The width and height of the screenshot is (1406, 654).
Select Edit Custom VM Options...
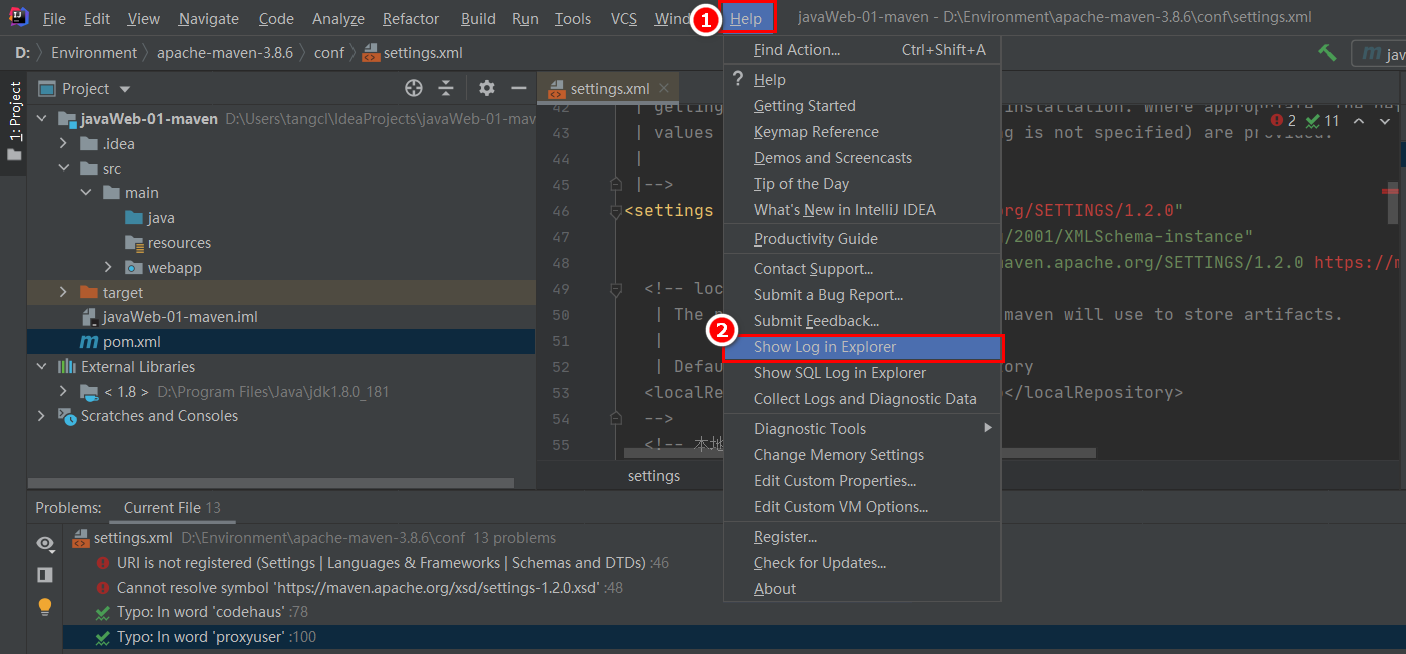click(x=862, y=506)
